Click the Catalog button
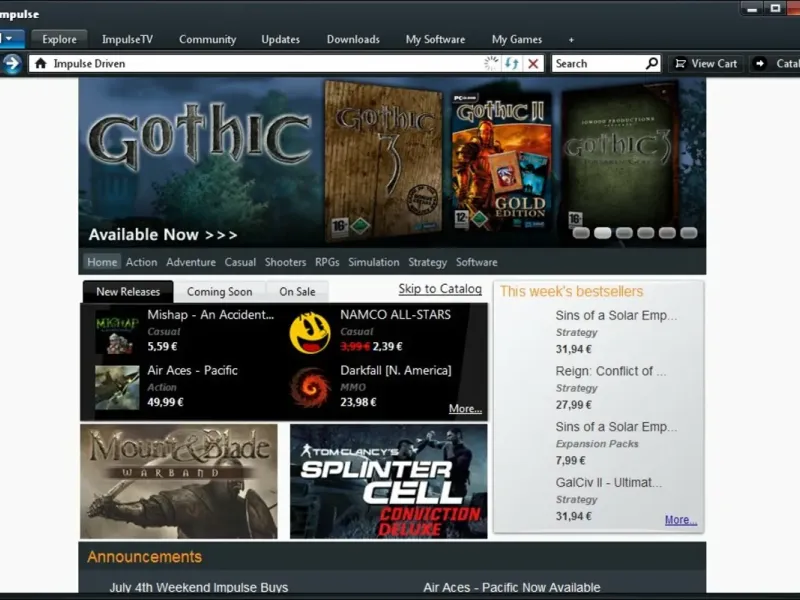 [x=775, y=63]
